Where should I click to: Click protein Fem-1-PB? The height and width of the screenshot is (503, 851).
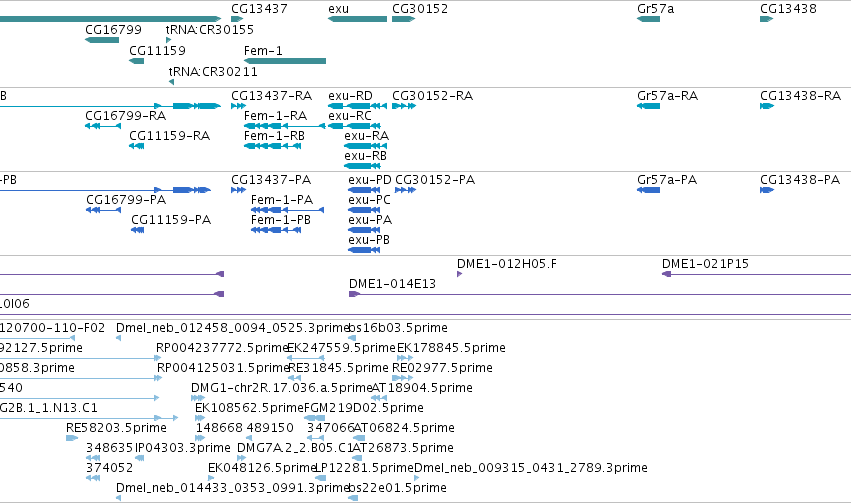tap(281, 220)
